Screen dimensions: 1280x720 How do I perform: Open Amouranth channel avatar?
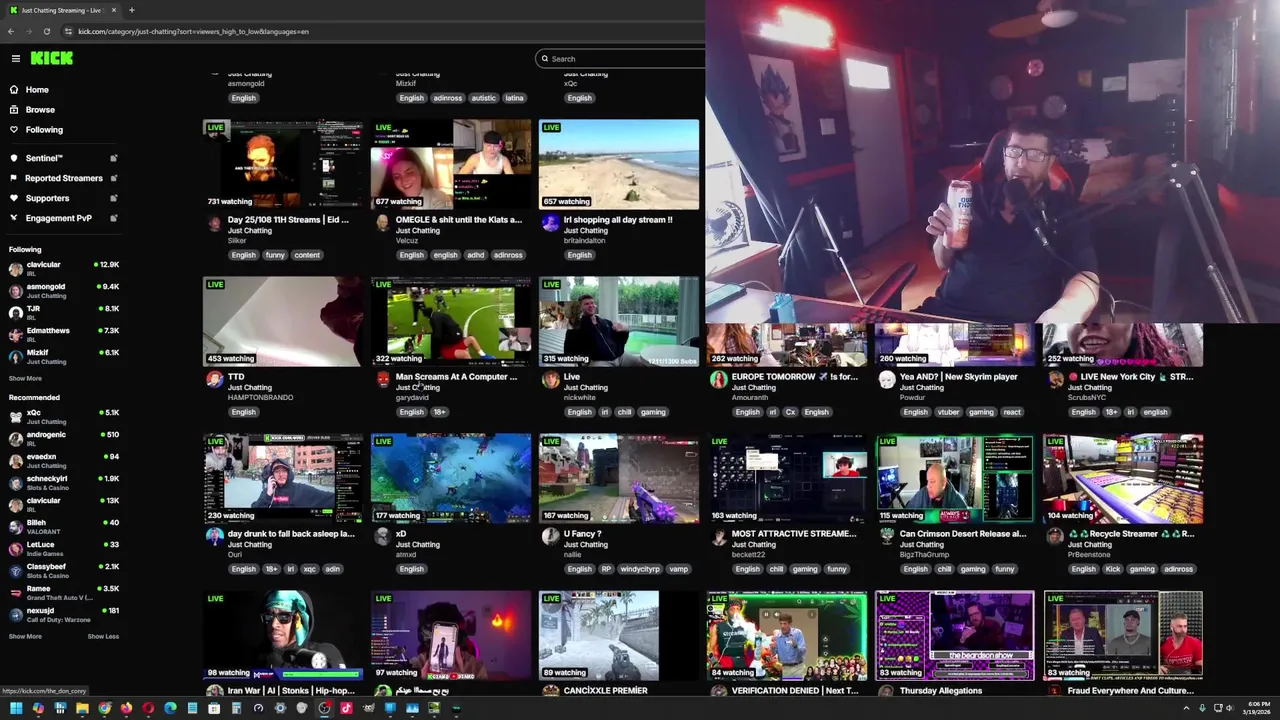pos(718,380)
